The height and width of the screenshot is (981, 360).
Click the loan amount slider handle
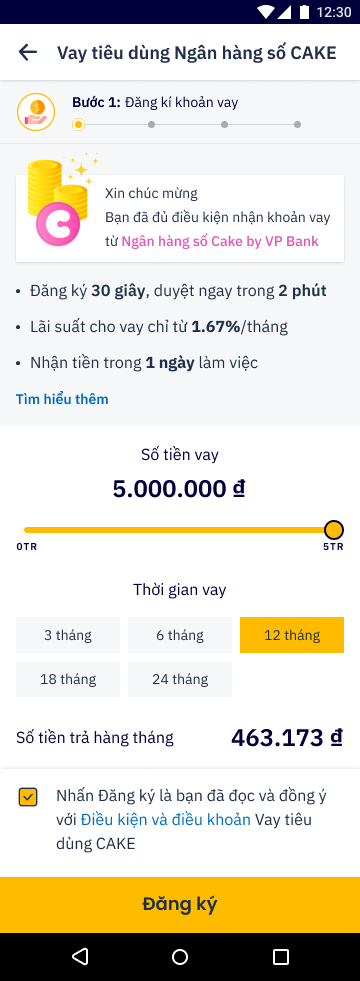[334, 530]
